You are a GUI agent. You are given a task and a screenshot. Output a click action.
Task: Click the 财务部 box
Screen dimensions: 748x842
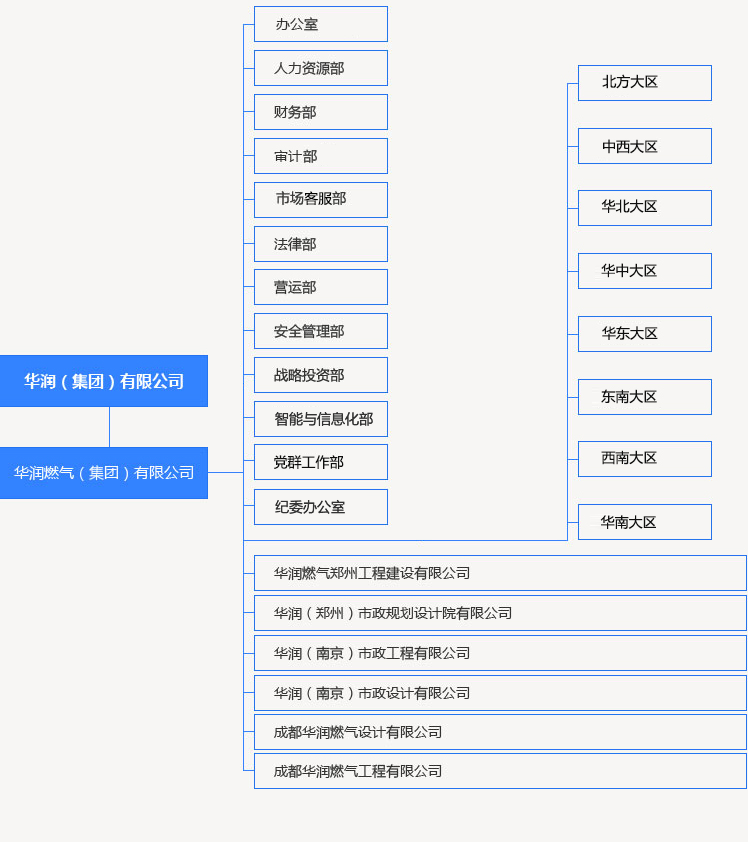321,112
